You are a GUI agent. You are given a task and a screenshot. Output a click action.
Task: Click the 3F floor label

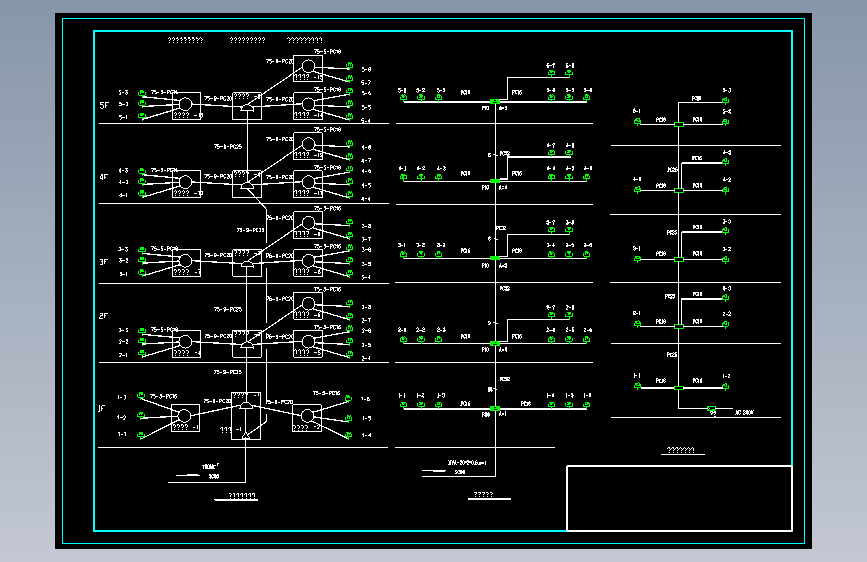[103, 262]
